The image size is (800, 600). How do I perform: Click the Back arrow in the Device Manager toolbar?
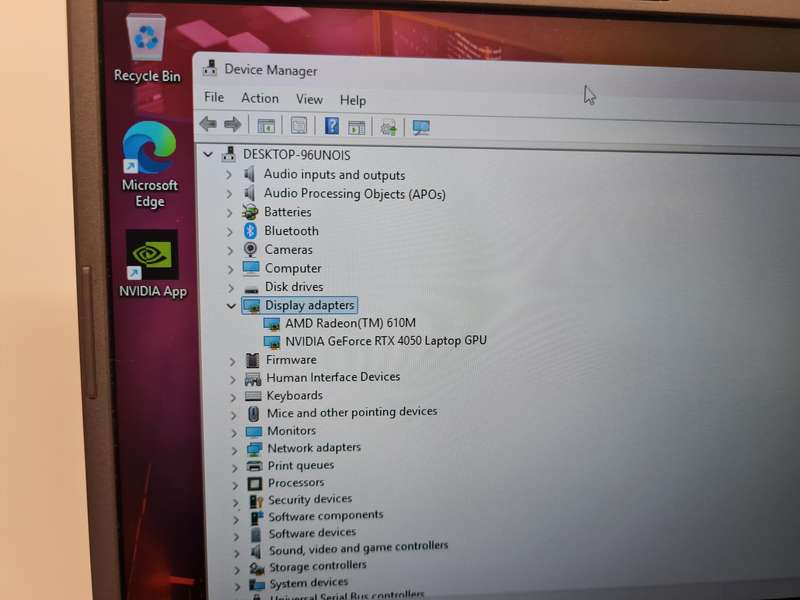pos(208,123)
